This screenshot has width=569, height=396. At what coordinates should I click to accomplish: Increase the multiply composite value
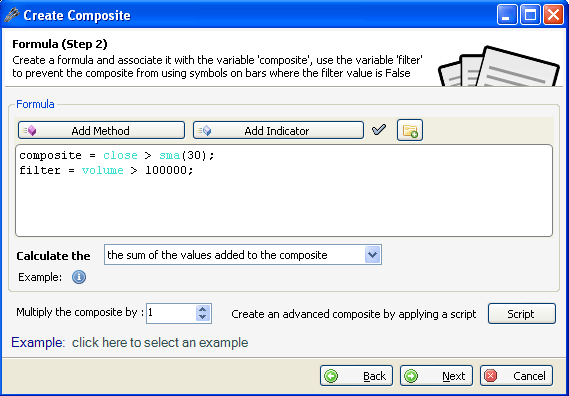[x=202, y=310]
